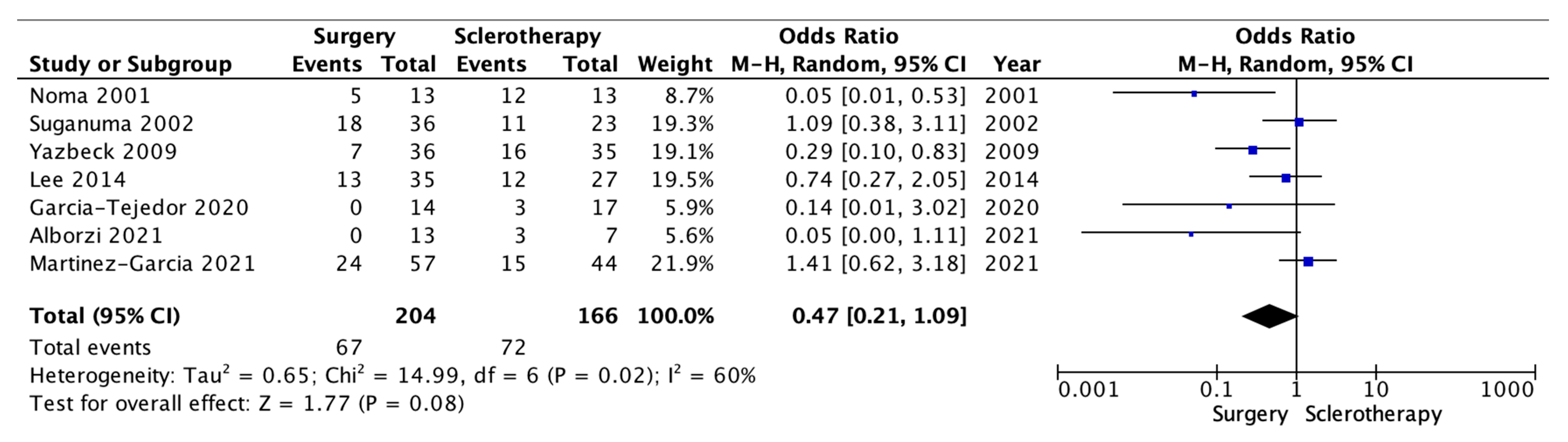Click the Garcia-Tejedor 2020 study name
Screen dimensions: 1568x442
[139, 207]
